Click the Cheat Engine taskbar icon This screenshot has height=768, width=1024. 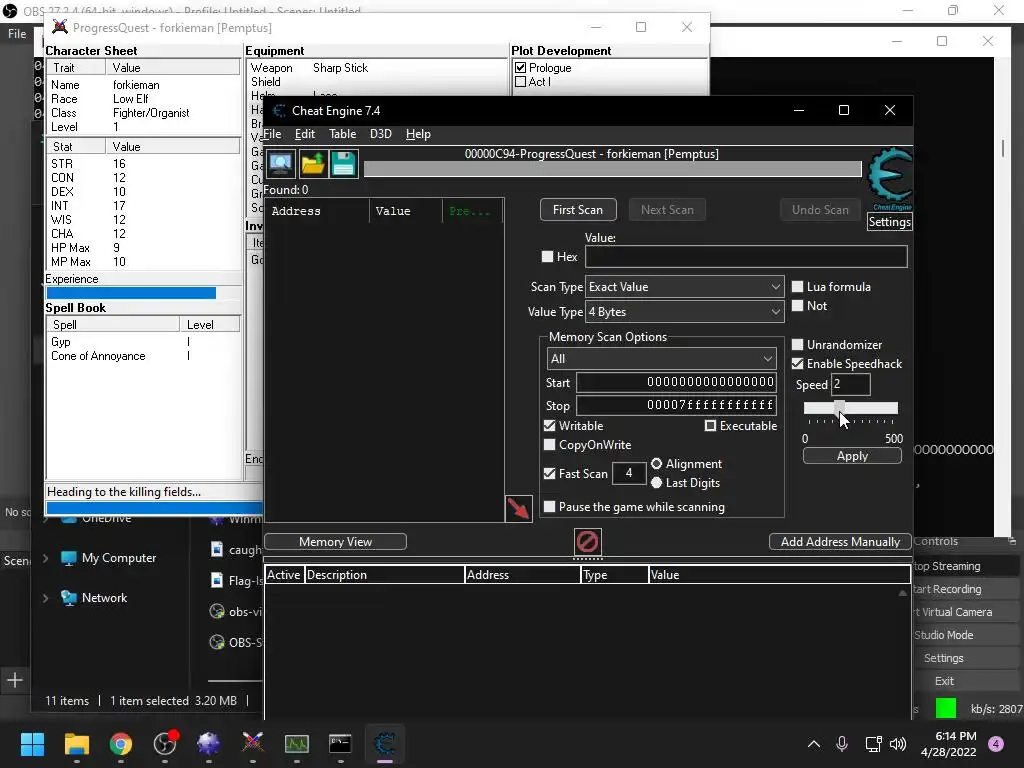point(385,743)
